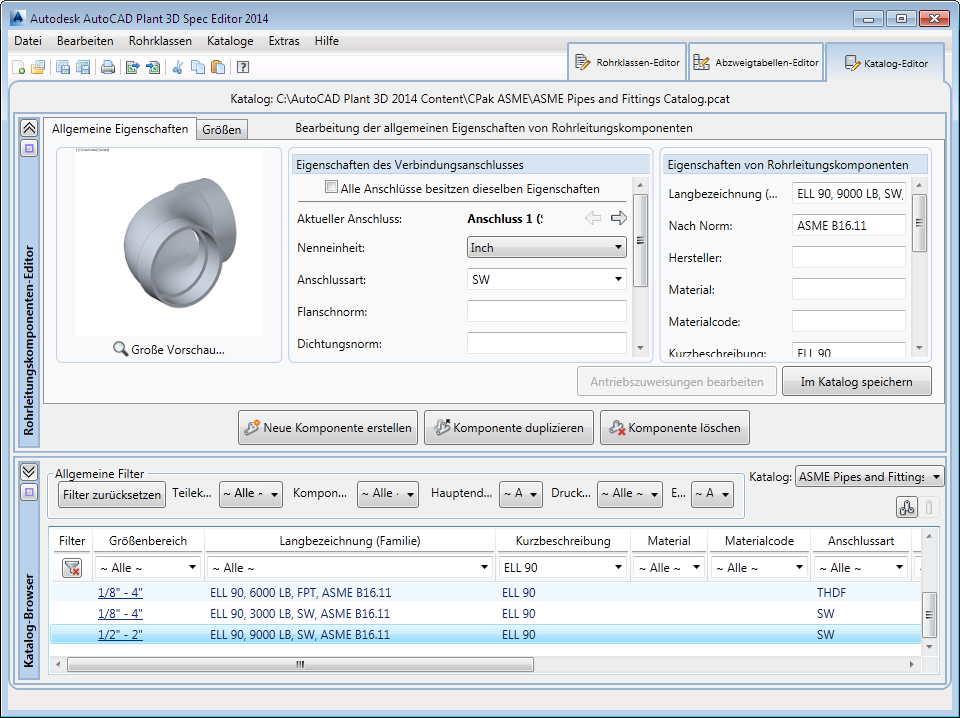Select the Katalog-Editor tab

(885, 63)
